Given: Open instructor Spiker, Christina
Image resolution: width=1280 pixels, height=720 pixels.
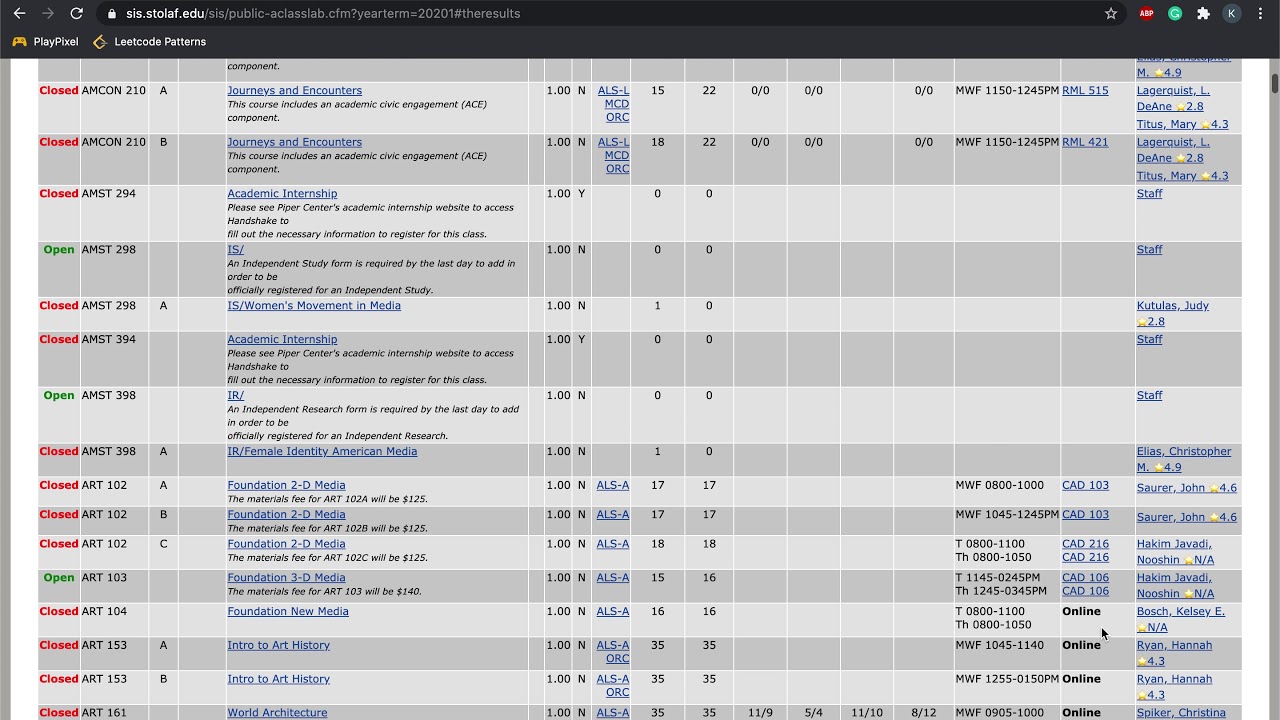Looking at the screenshot, I should click(x=1181, y=713).
